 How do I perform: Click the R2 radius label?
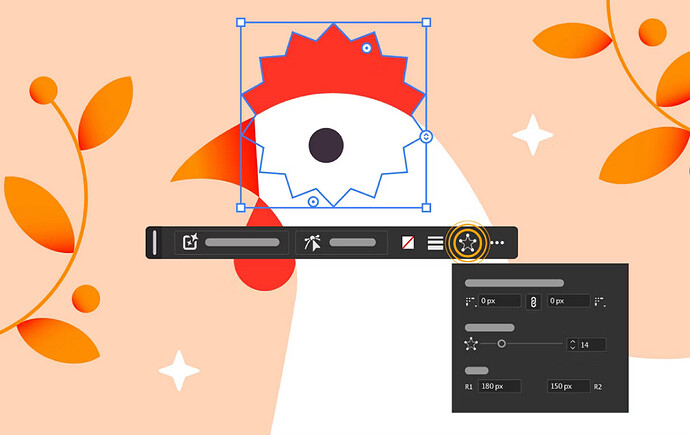point(598,387)
